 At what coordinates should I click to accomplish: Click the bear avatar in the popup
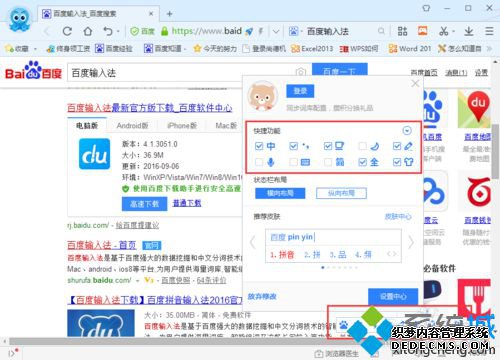click(262, 96)
